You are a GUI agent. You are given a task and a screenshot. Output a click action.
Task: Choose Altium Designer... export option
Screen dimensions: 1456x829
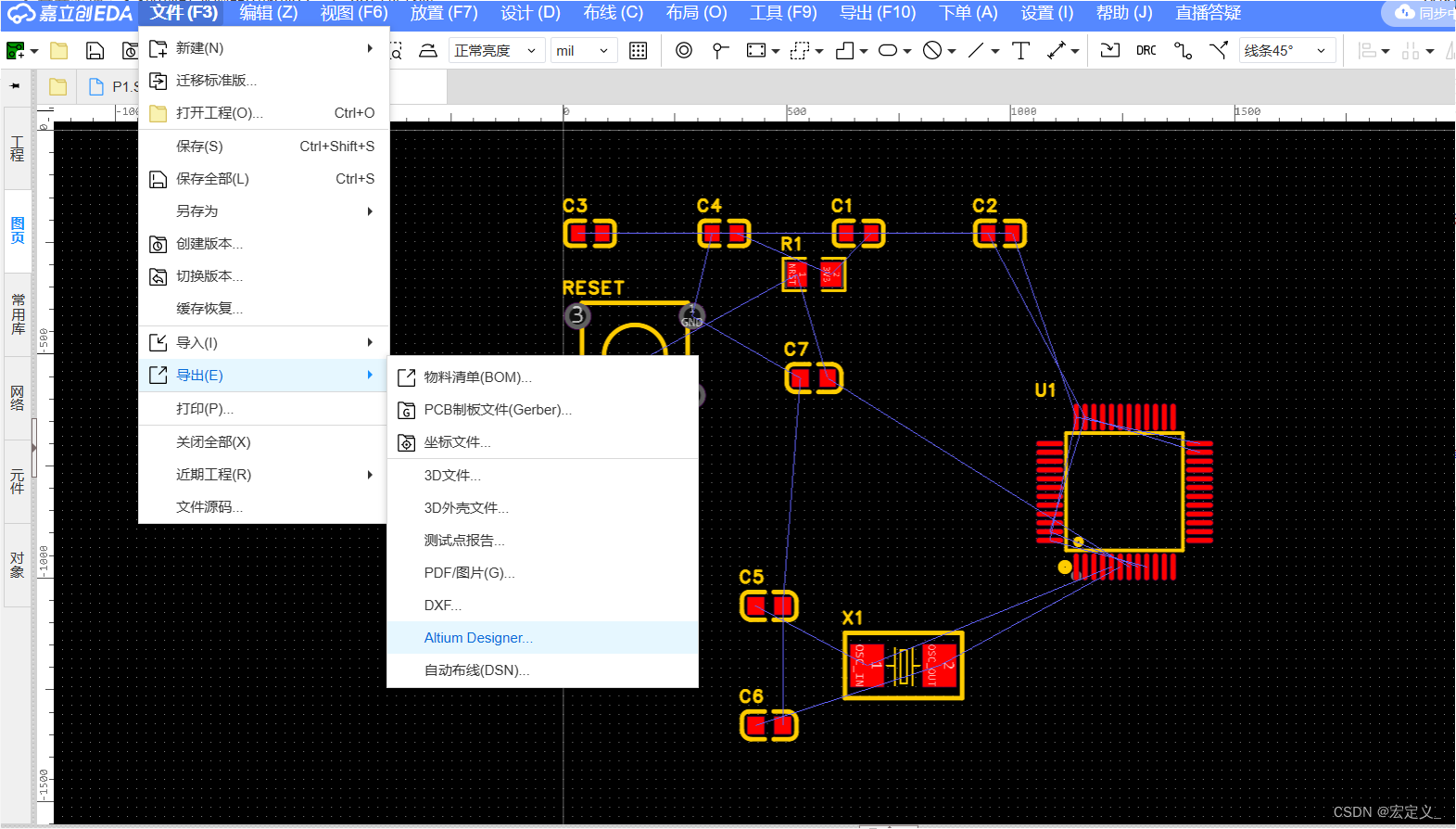pyautogui.click(x=542, y=638)
